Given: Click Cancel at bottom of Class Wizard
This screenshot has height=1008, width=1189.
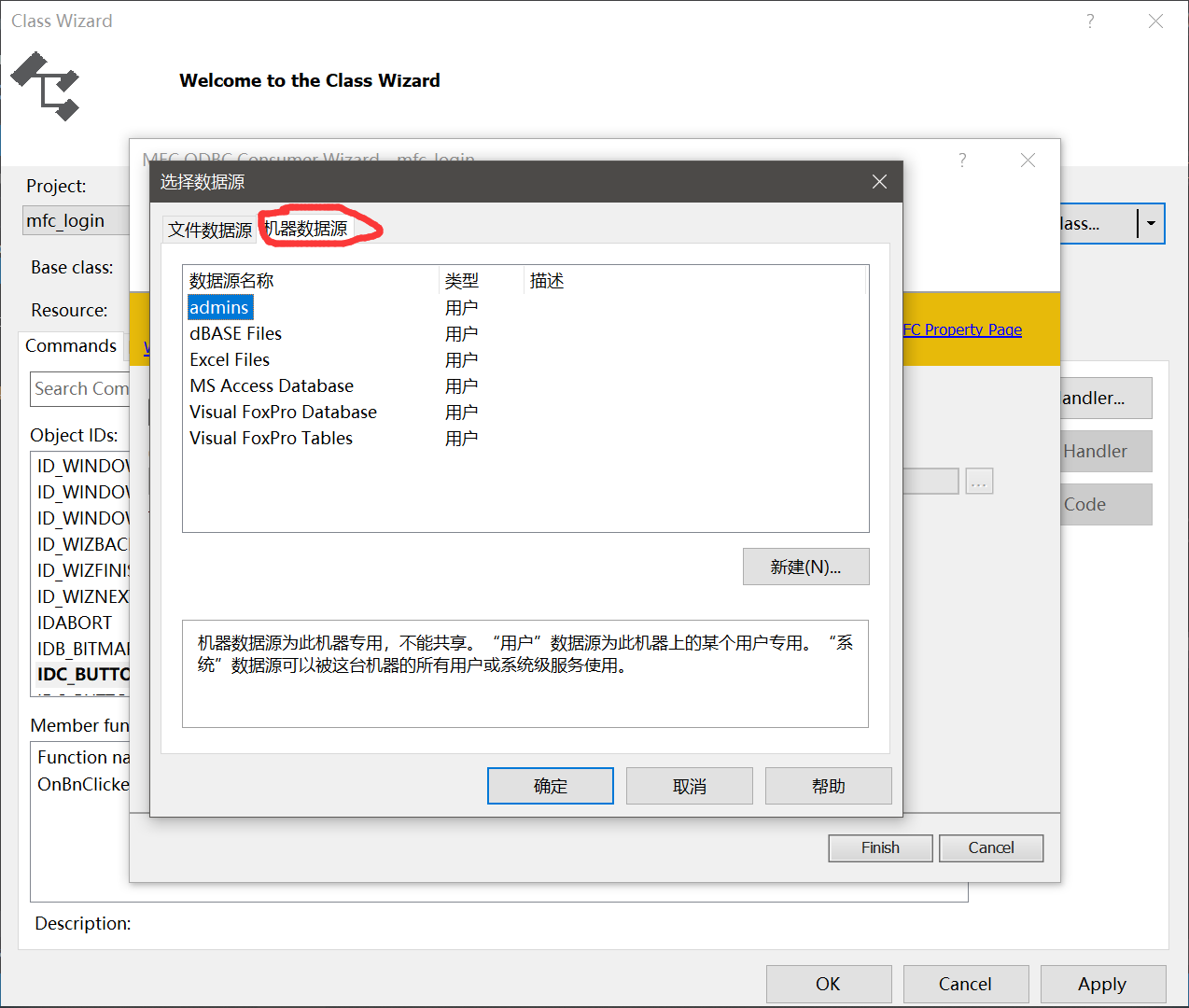Looking at the screenshot, I should pos(965,984).
